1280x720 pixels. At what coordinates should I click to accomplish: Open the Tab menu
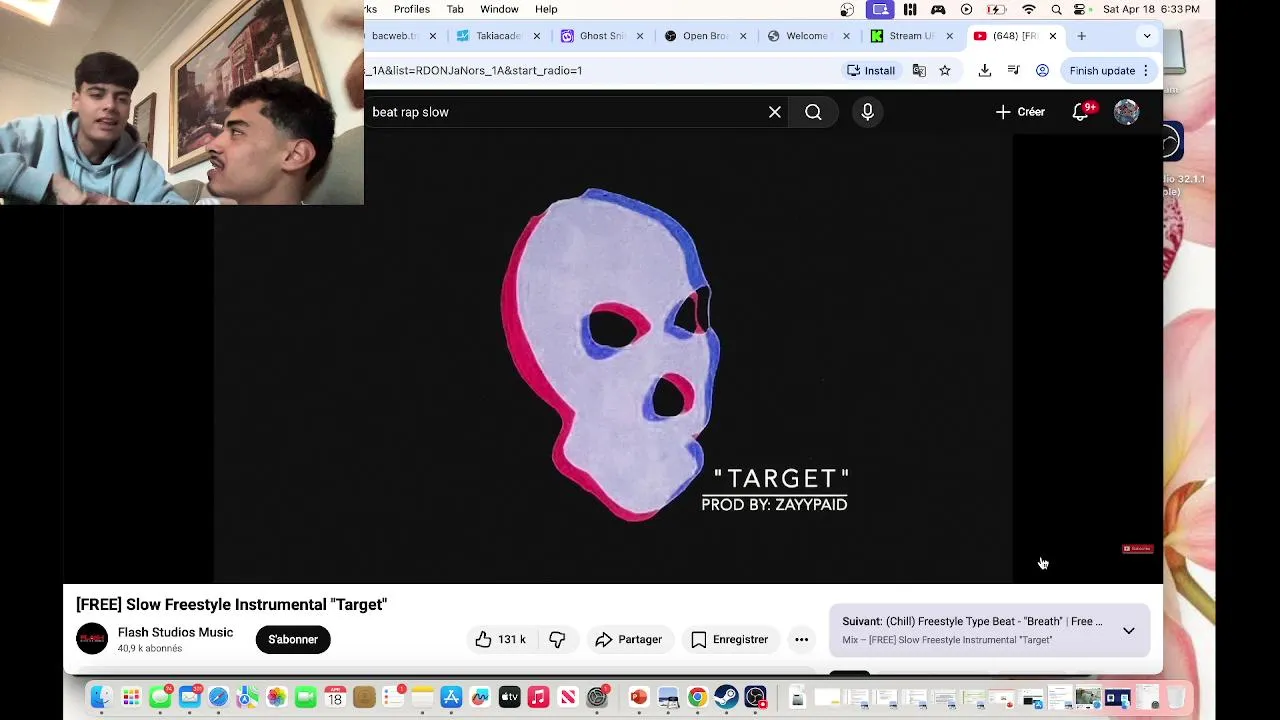click(455, 9)
